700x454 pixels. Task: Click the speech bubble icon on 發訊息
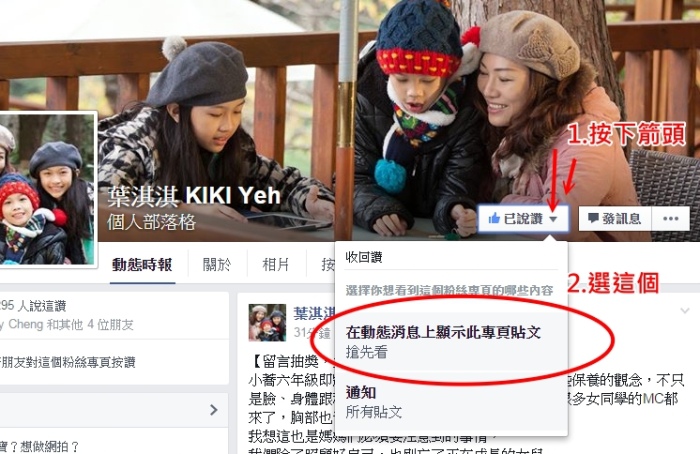pyautogui.click(x=593, y=218)
